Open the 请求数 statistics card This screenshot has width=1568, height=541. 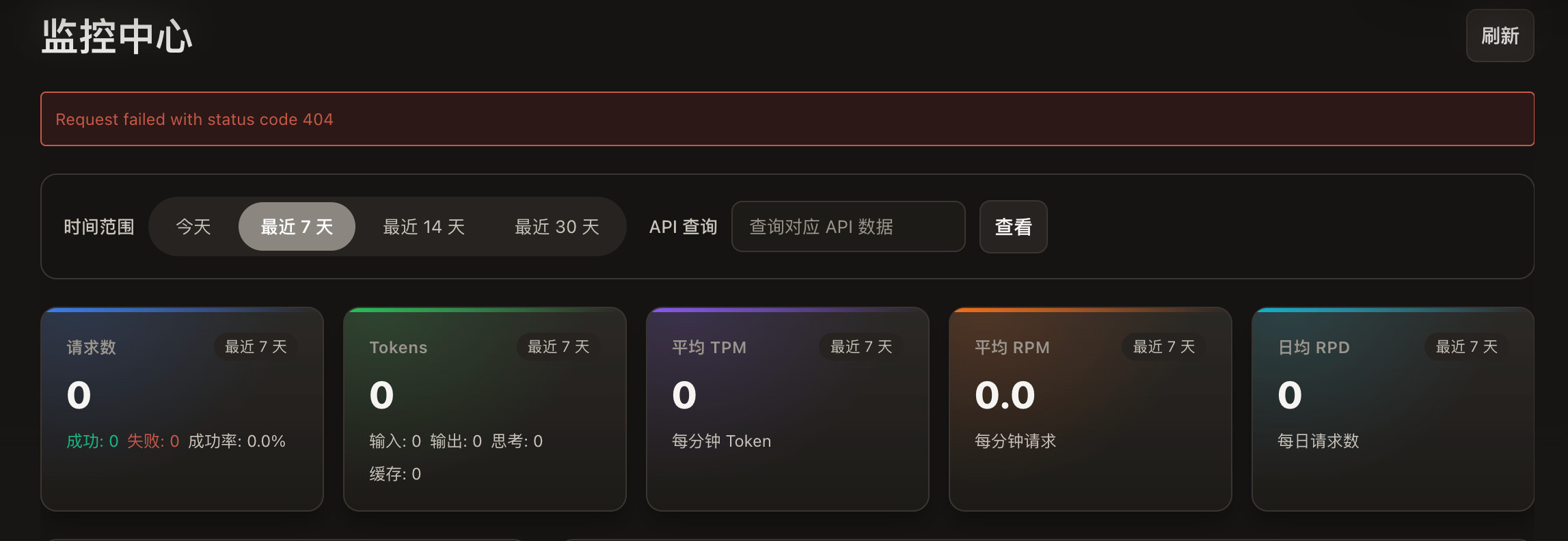pyautogui.click(x=182, y=409)
